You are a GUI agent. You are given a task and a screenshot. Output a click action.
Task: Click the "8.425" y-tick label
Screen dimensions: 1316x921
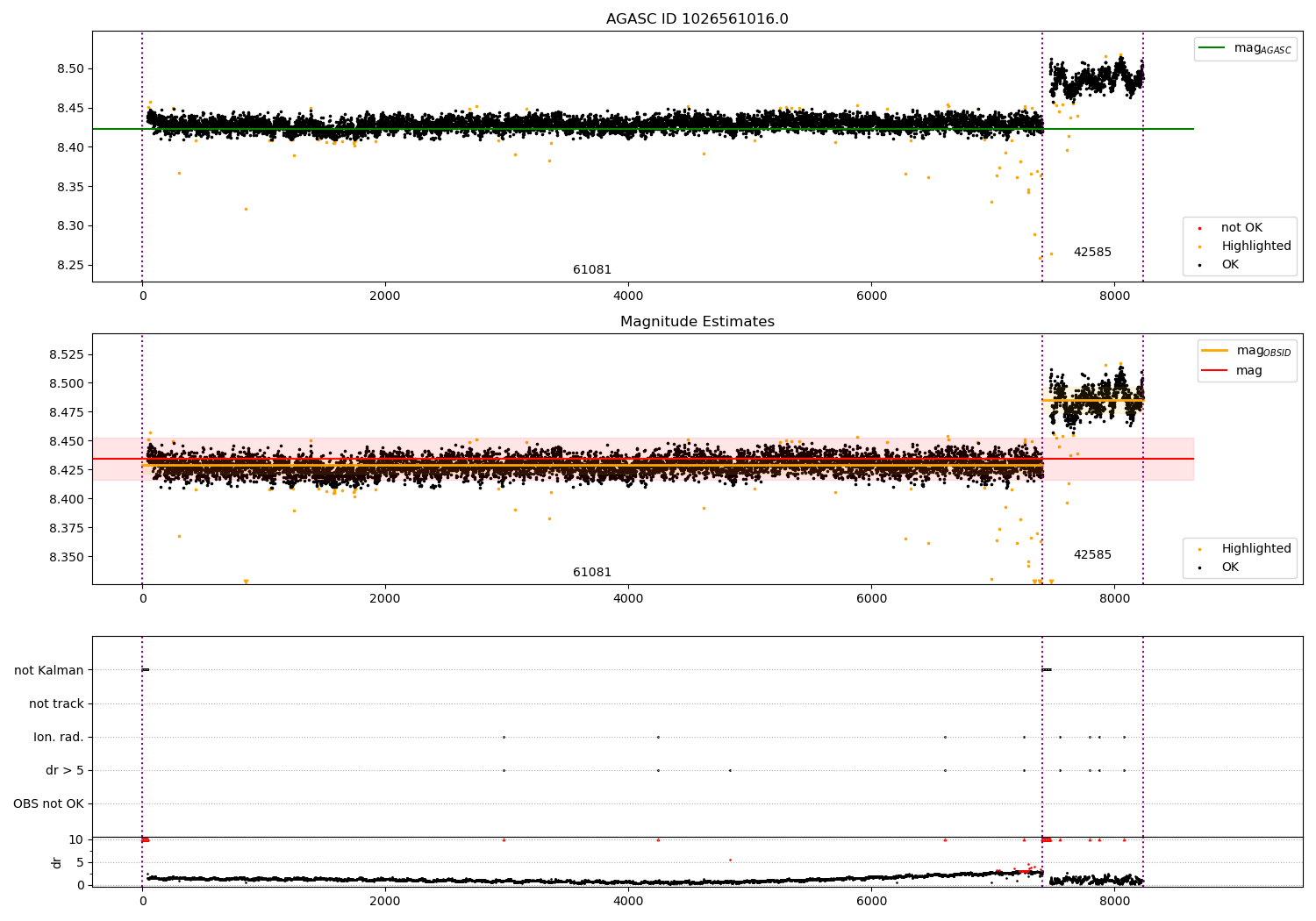click(x=67, y=471)
